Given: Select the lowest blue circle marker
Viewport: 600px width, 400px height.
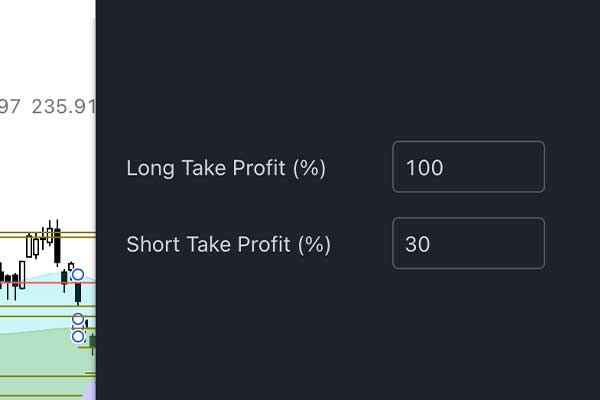Looking at the screenshot, I should click(x=78, y=336).
